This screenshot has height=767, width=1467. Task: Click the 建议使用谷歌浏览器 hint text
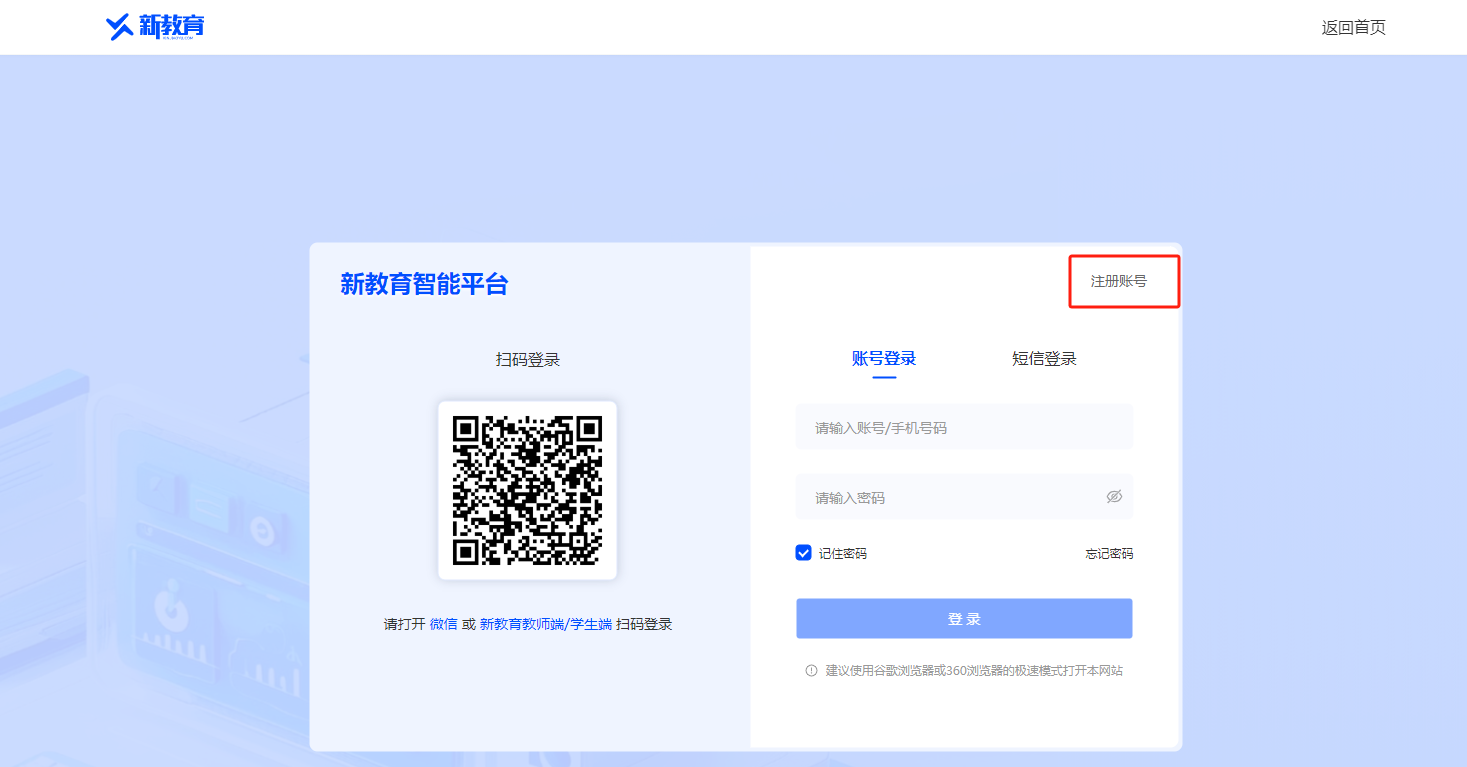[x=974, y=671]
